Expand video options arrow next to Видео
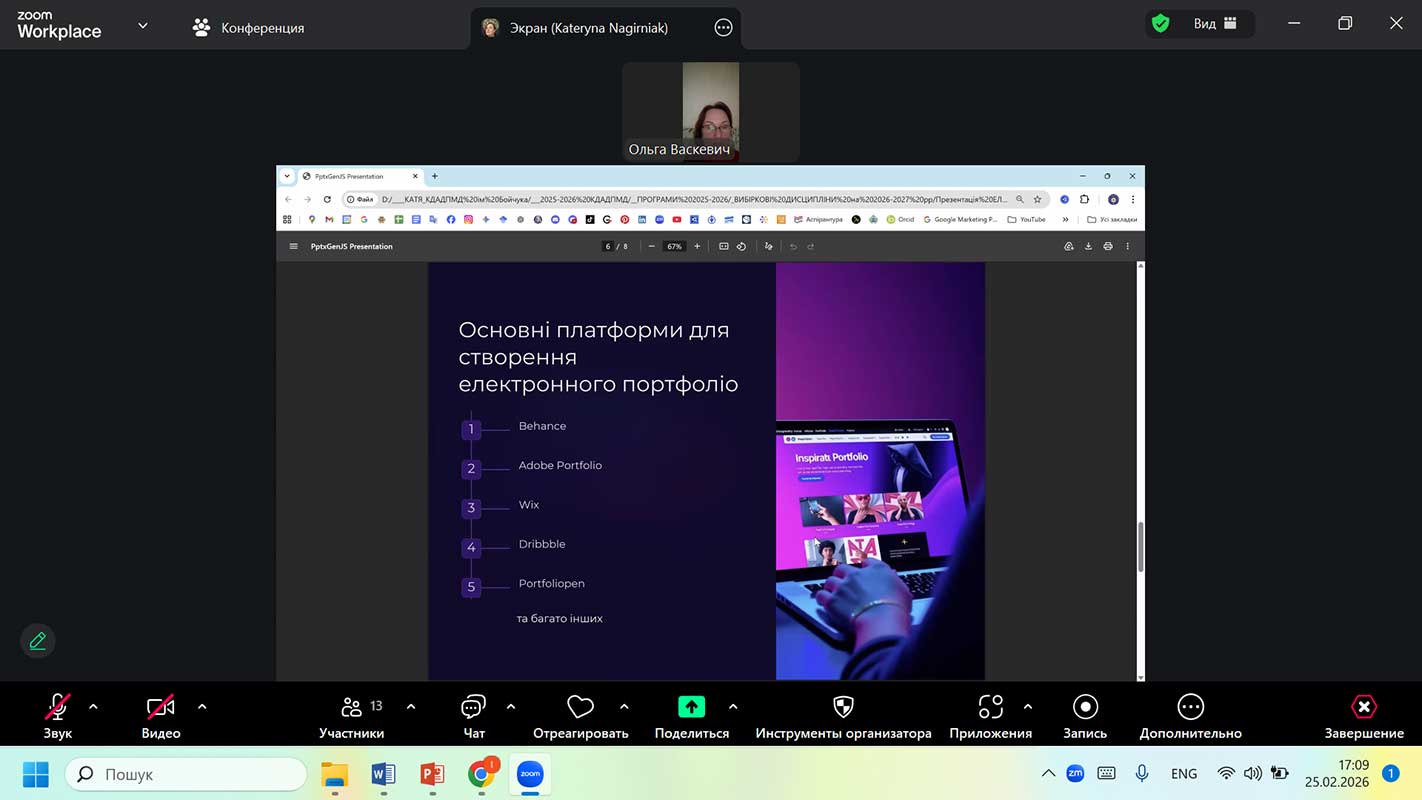The height and width of the screenshot is (800, 1422). click(202, 707)
